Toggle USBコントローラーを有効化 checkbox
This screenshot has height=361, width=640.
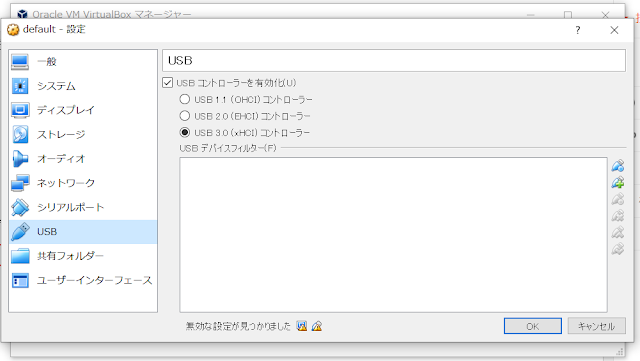tap(167, 83)
